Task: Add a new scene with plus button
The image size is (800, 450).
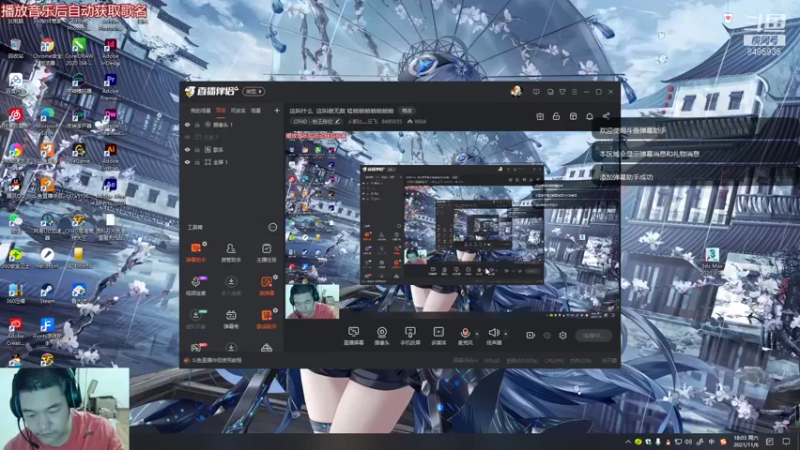Action: pyautogui.click(x=277, y=110)
